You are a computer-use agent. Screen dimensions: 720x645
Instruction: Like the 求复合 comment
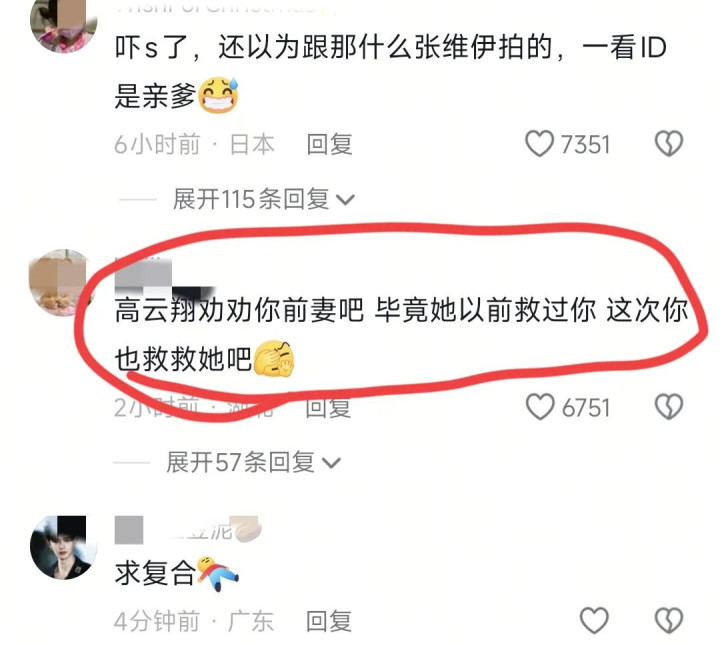click(595, 620)
